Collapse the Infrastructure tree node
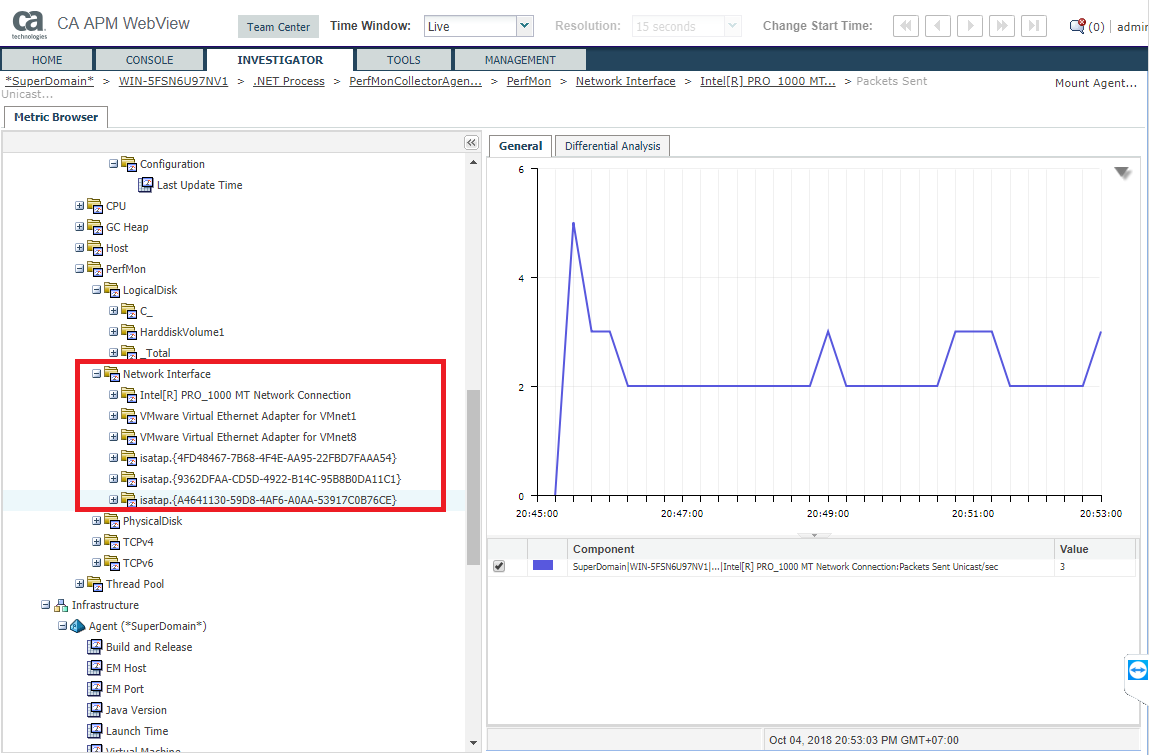This screenshot has width=1149, height=755. tap(45, 605)
